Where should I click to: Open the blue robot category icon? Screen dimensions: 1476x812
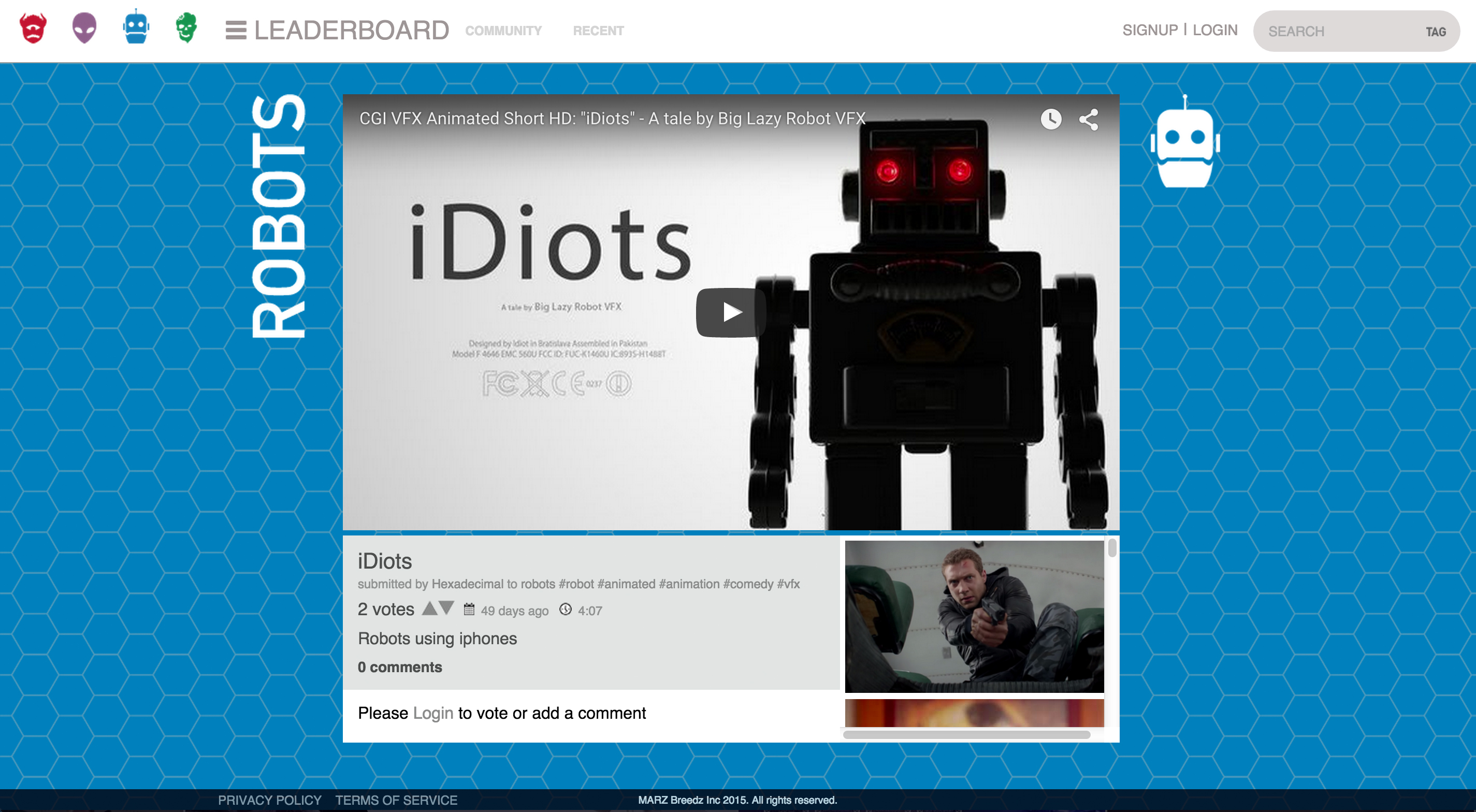tap(136, 27)
